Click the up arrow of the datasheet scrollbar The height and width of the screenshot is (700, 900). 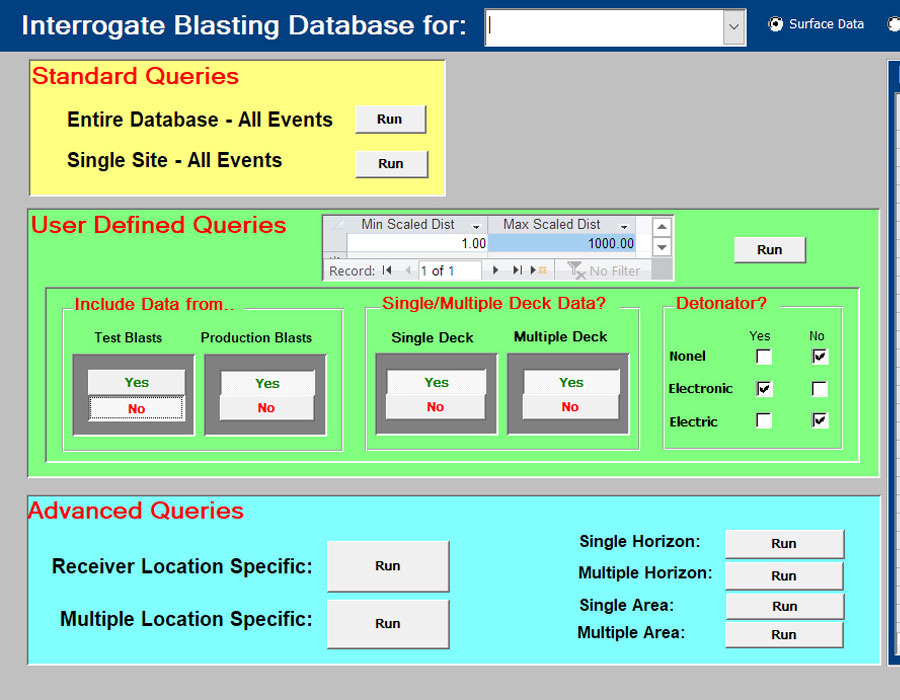(x=661, y=226)
